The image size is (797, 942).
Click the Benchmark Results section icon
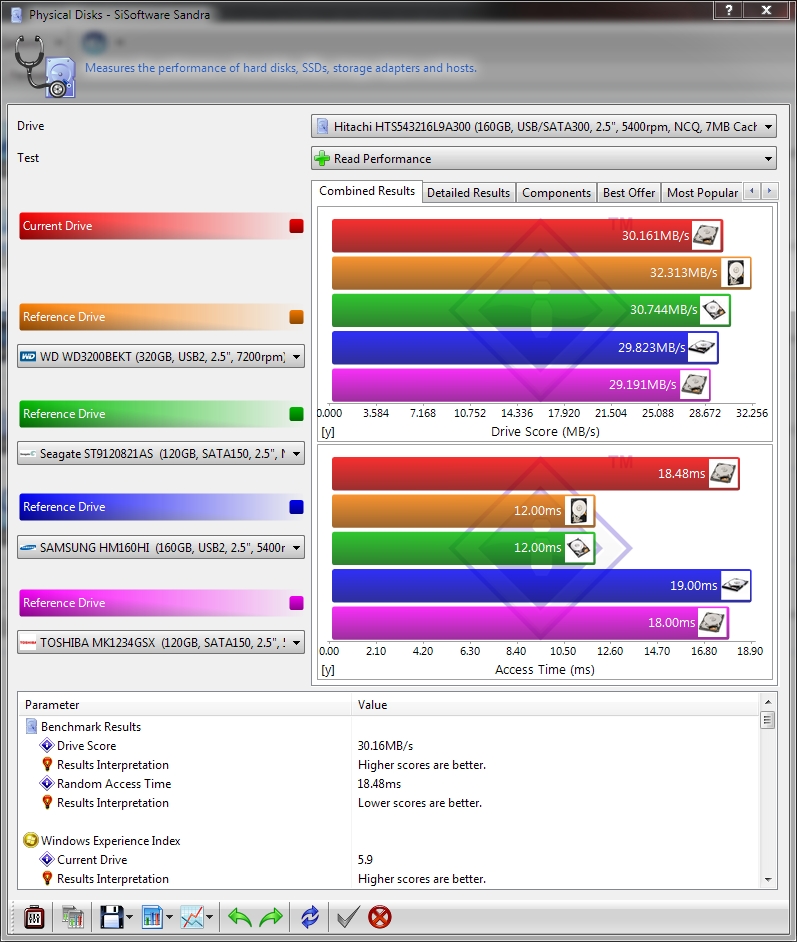pyautogui.click(x=32, y=726)
